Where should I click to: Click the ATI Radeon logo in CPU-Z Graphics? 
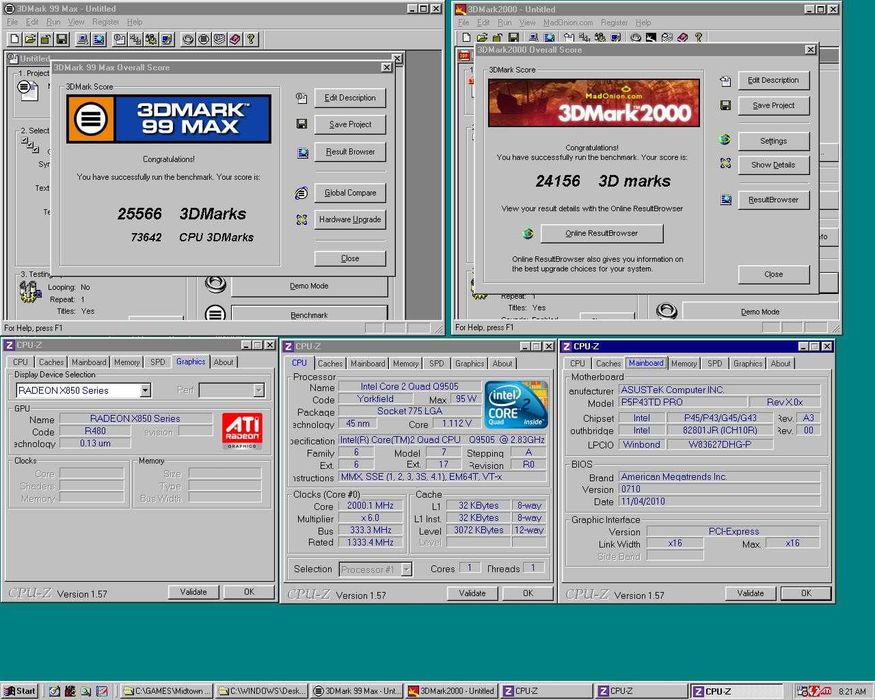click(242, 430)
